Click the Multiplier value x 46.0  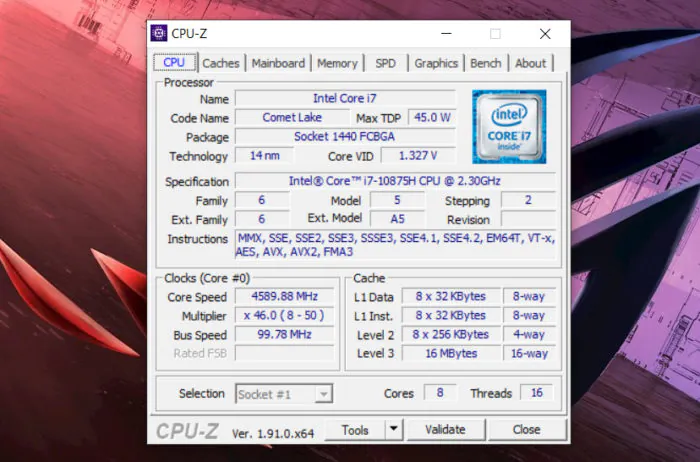pos(284,316)
